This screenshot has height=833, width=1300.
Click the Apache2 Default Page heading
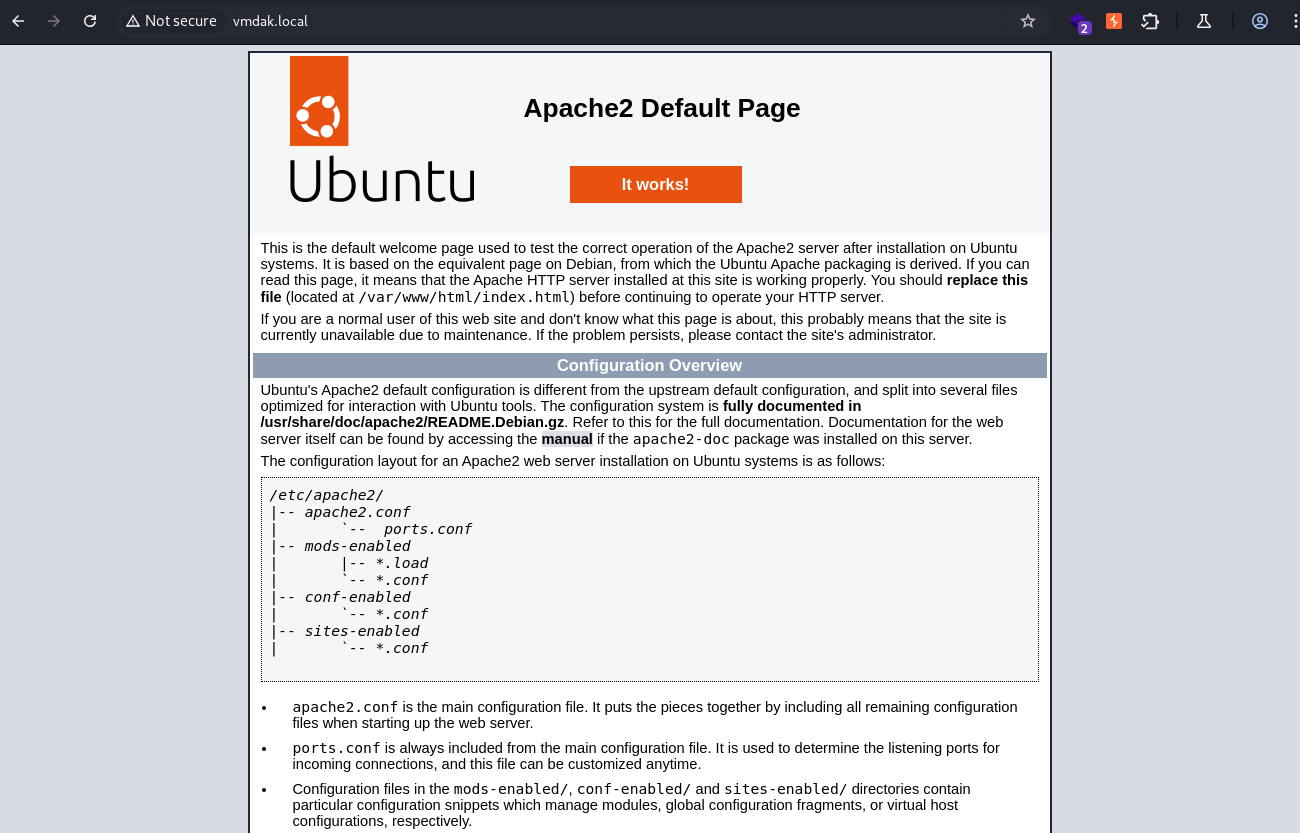coord(662,108)
